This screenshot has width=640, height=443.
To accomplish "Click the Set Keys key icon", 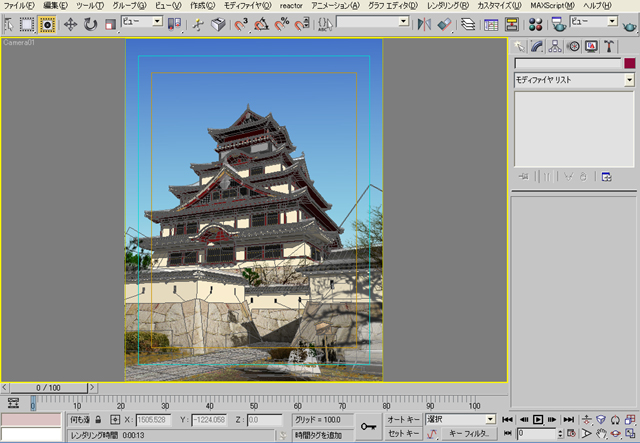I will (369, 426).
